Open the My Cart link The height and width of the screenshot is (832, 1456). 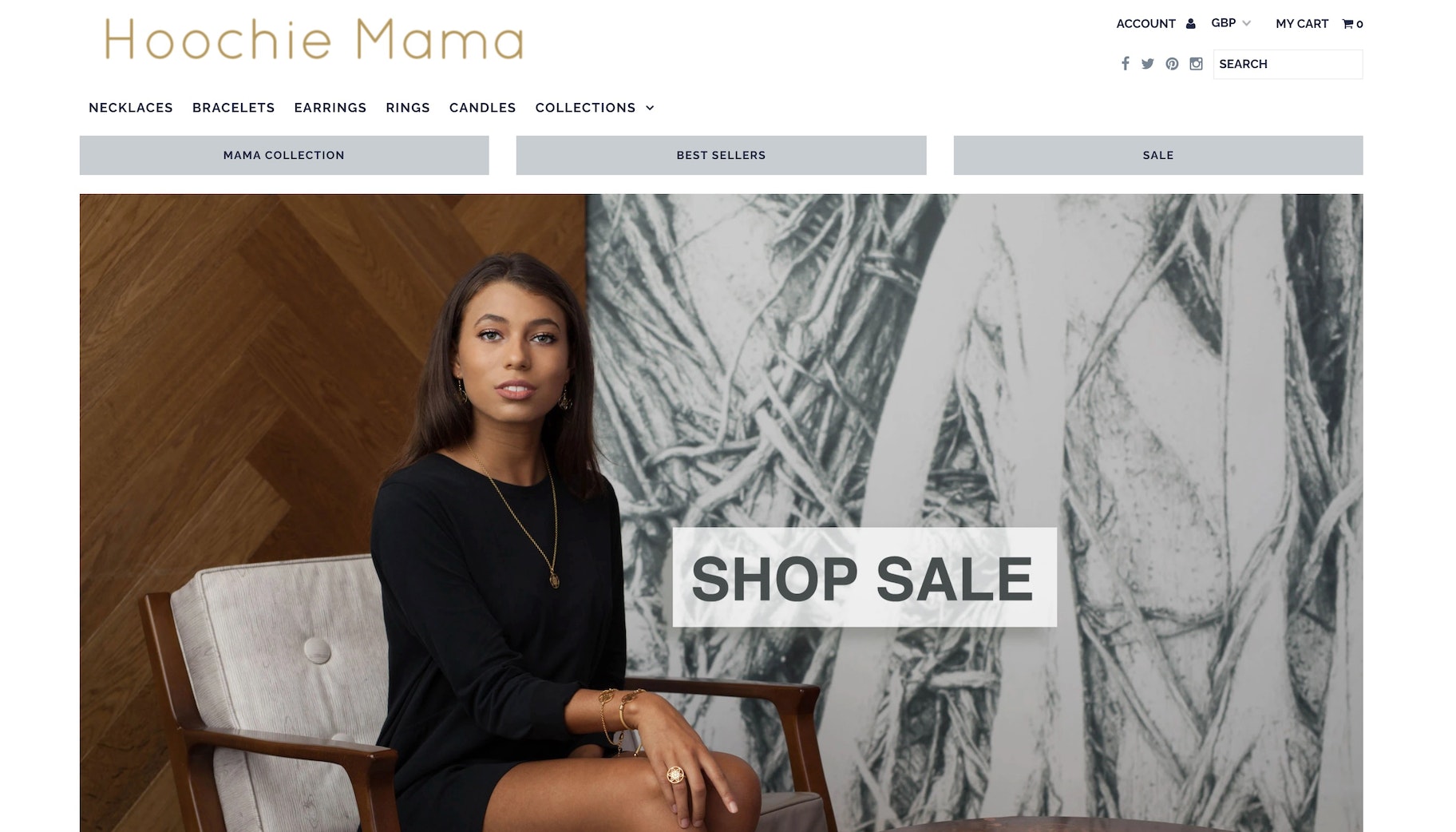(x=1302, y=24)
